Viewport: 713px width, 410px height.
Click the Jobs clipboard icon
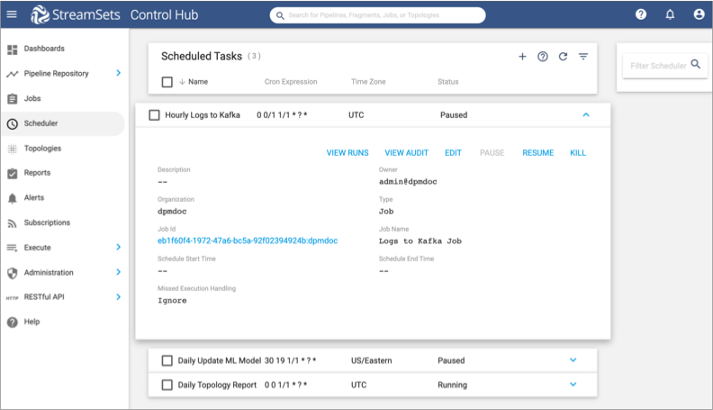12,99
